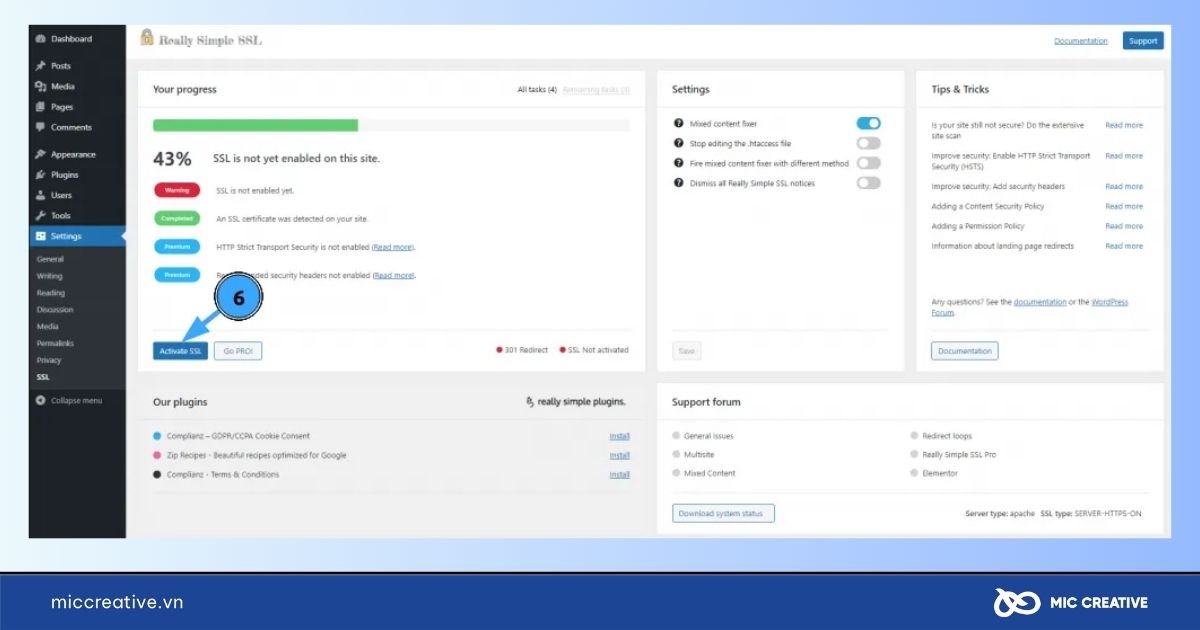Open Media under Settings submenu
This screenshot has height=630, width=1200.
[x=48, y=327]
